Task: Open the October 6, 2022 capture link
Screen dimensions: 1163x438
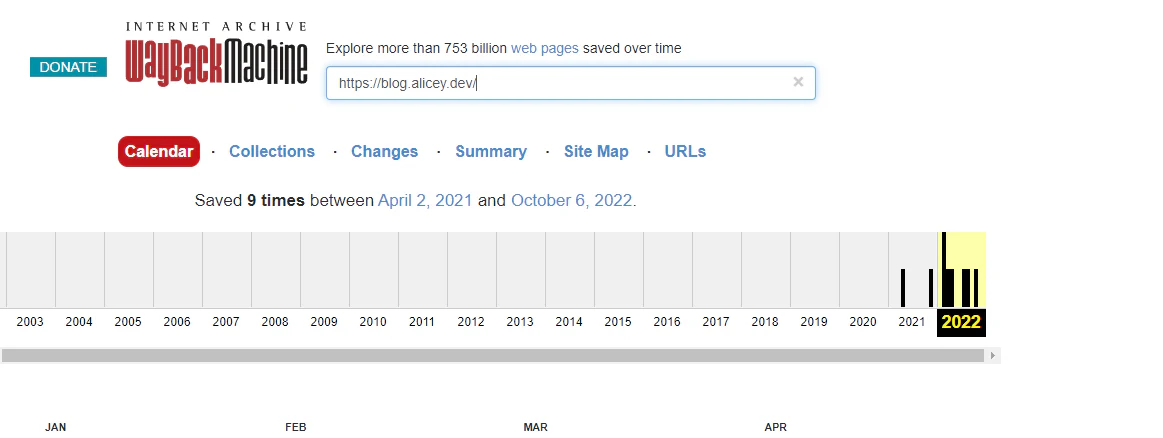Action: point(571,200)
